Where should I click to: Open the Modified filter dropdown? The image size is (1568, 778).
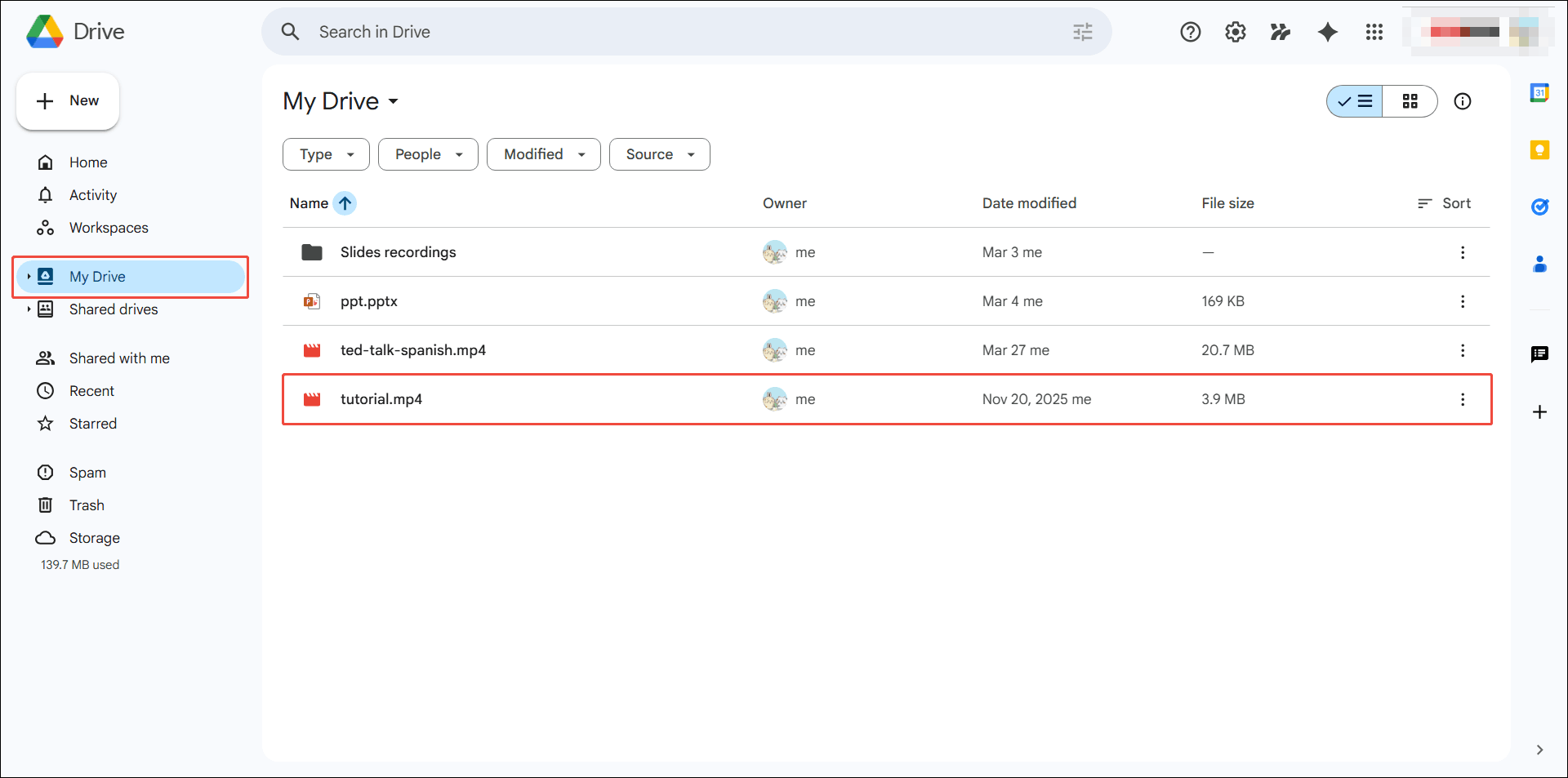(543, 154)
